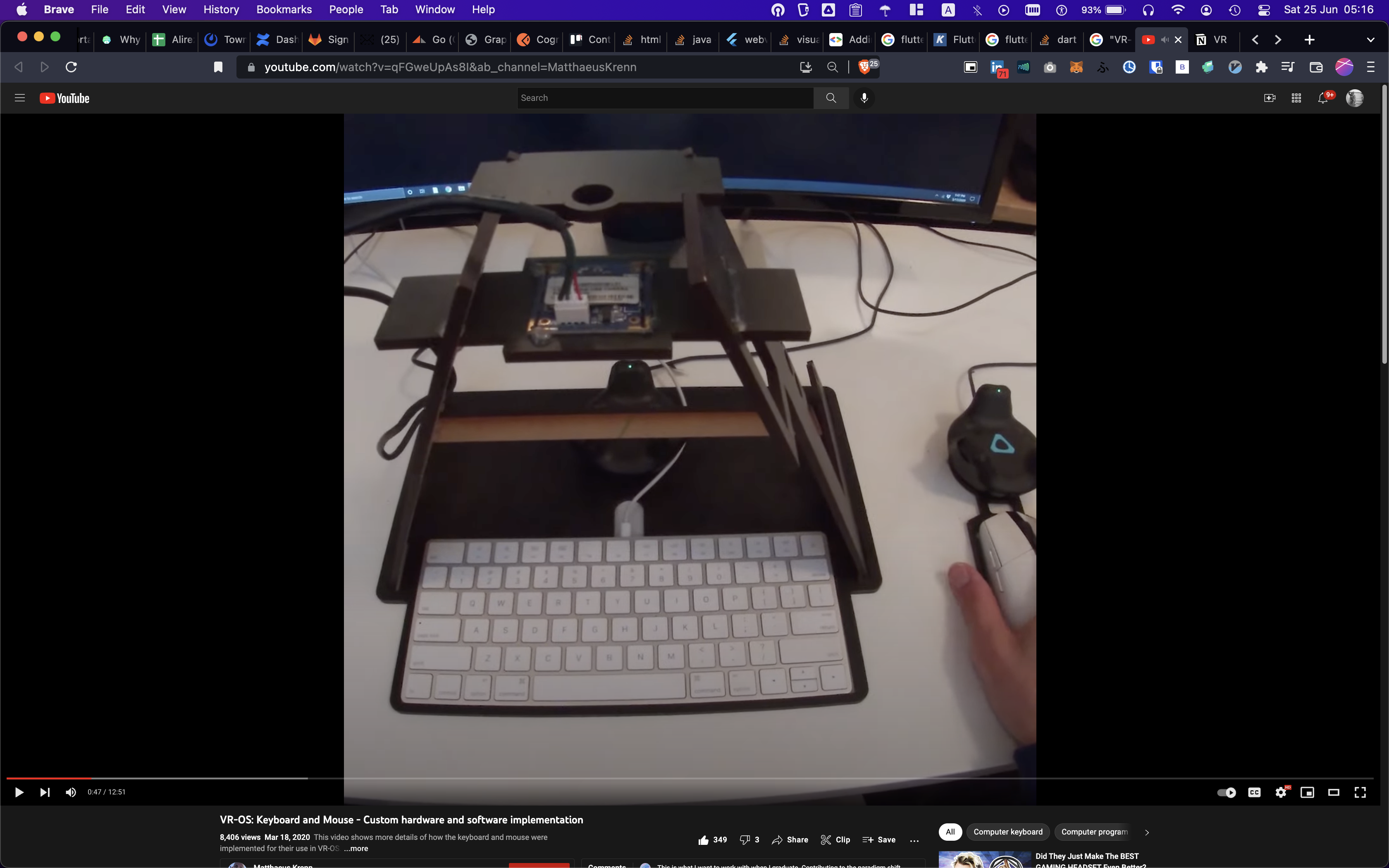Mute the video volume icon
Viewport: 1389px width, 868px height.
coord(71,792)
